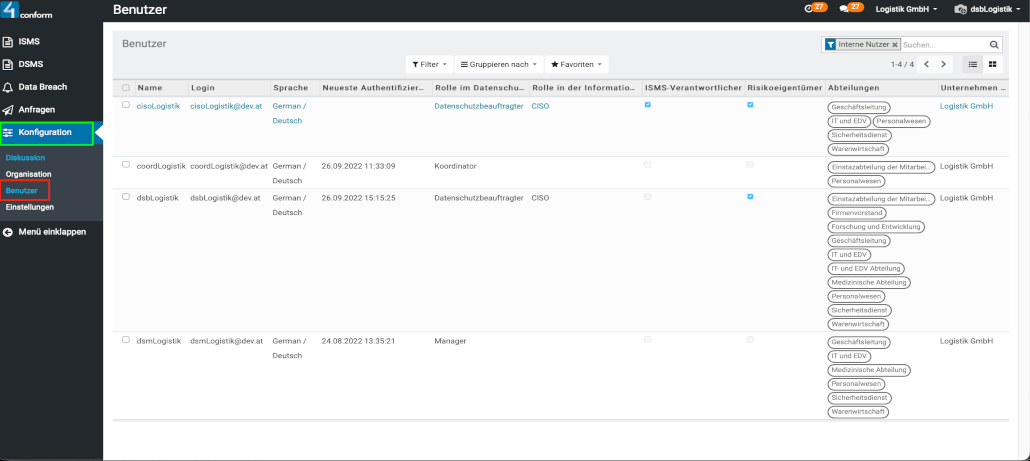The image size is (1030, 461).
Task: Go to the next page arrow
Action: (x=943, y=64)
